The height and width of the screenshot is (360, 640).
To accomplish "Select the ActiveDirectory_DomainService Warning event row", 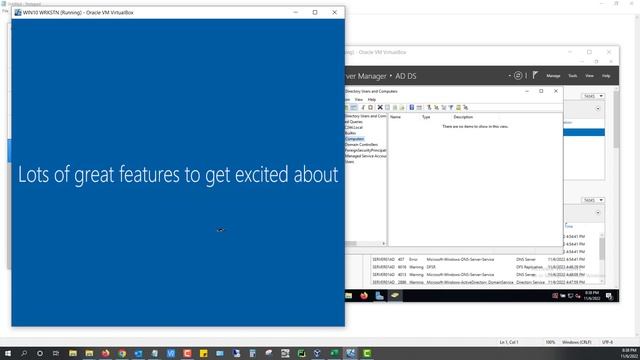I will point(479,282).
